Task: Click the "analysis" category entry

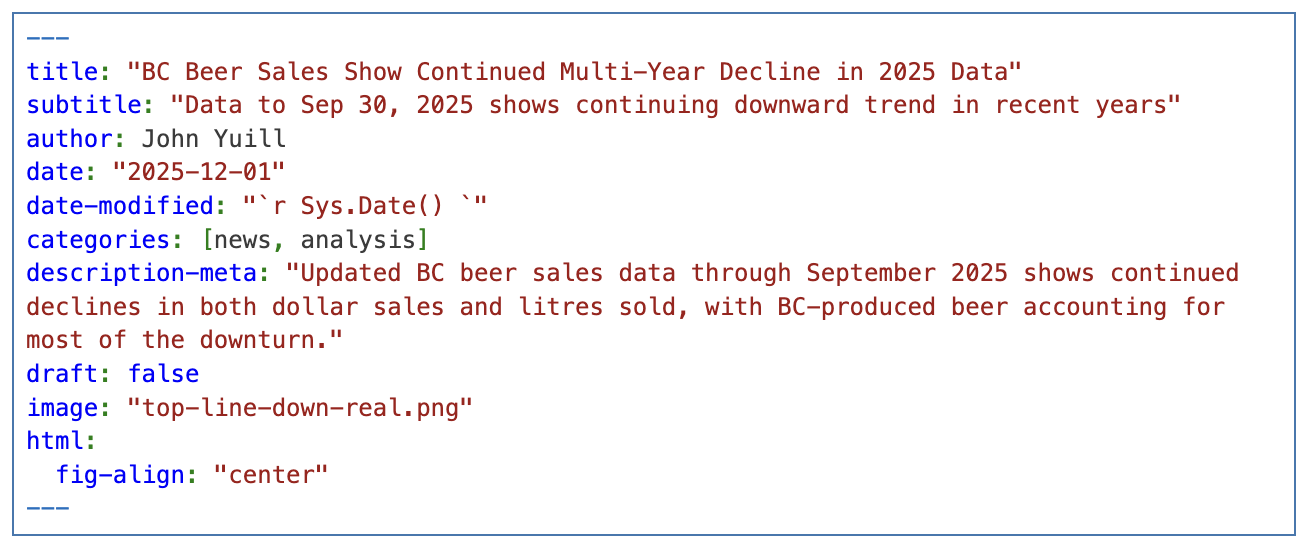Action: (358, 240)
